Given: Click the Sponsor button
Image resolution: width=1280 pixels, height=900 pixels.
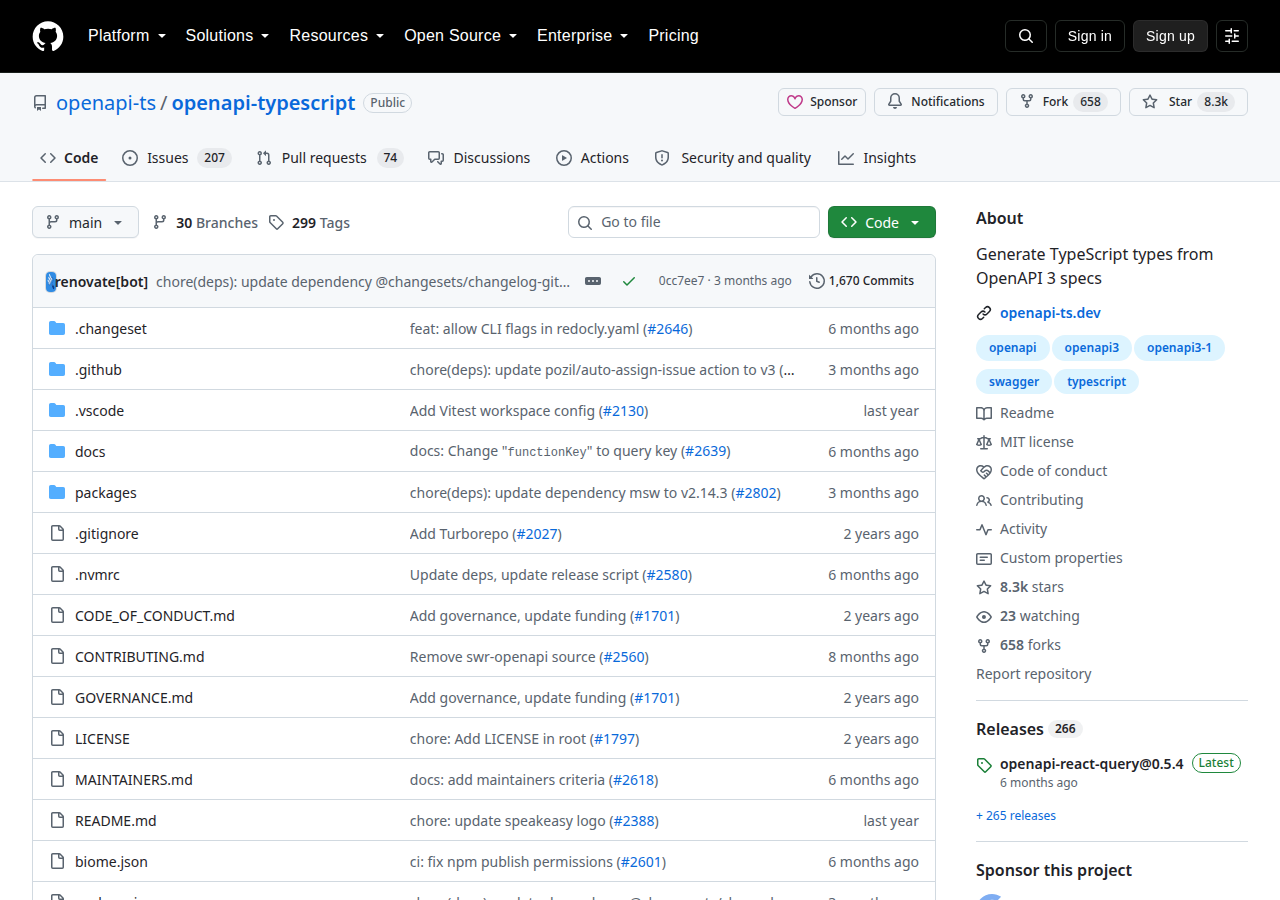Looking at the screenshot, I should click(x=822, y=102).
